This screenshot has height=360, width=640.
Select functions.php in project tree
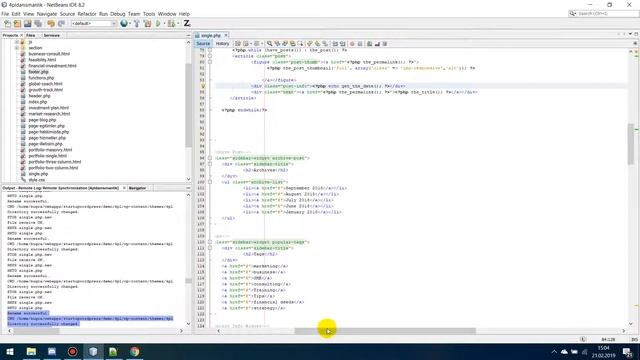pos(41,78)
